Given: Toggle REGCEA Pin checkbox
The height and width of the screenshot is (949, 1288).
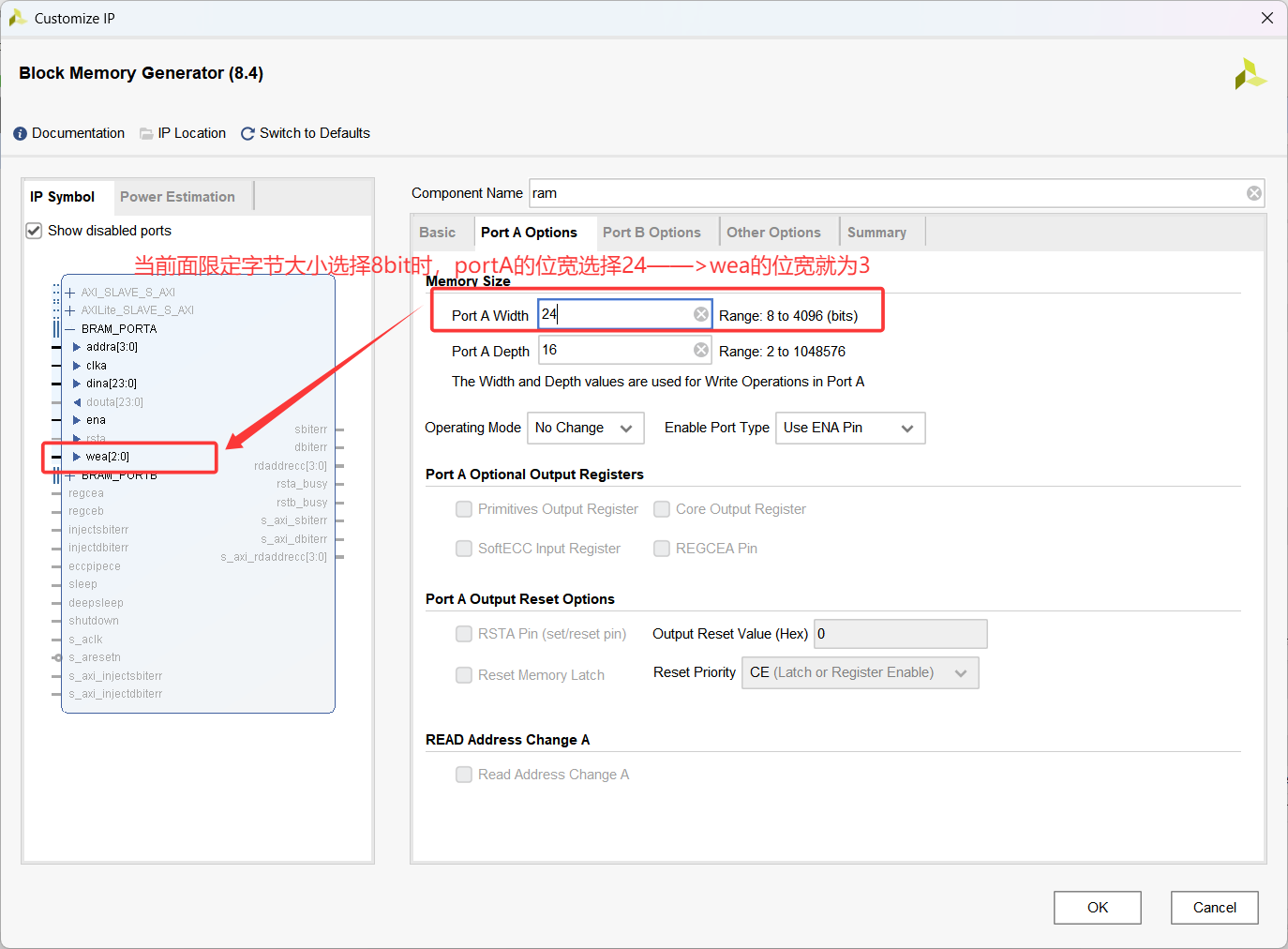Looking at the screenshot, I should pyautogui.click(x=662, y=549).
